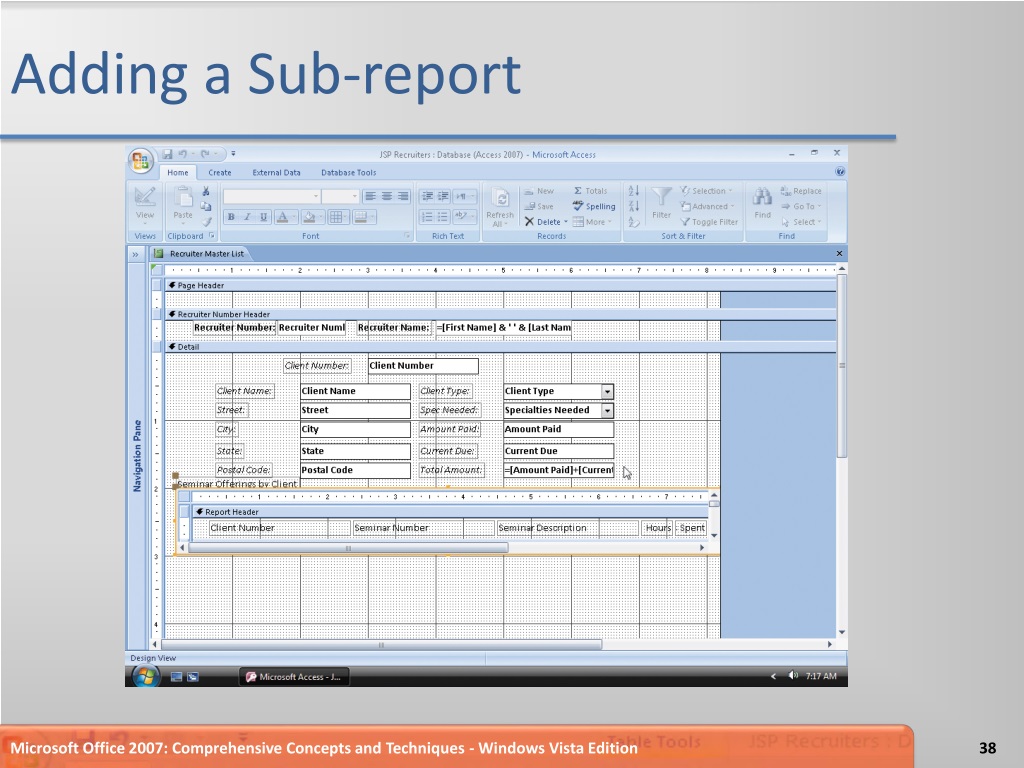This screenshot has width=1024, height=768.
Task: Click the Totals sigma button
Action: (590, 191)
